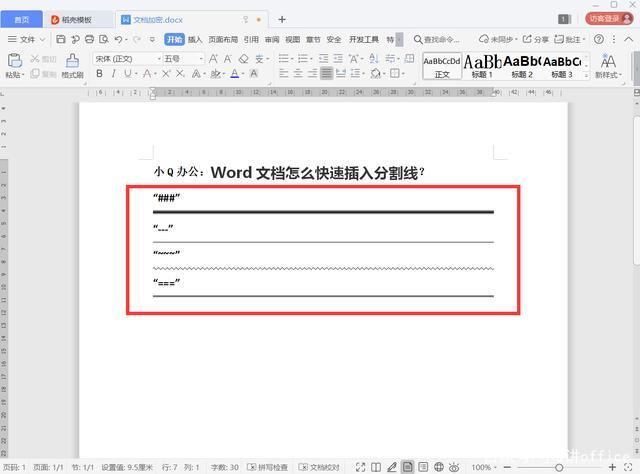Open a new tab with the plus button
The width and height of the screenshot is (640, 474).
click(282, 19)
